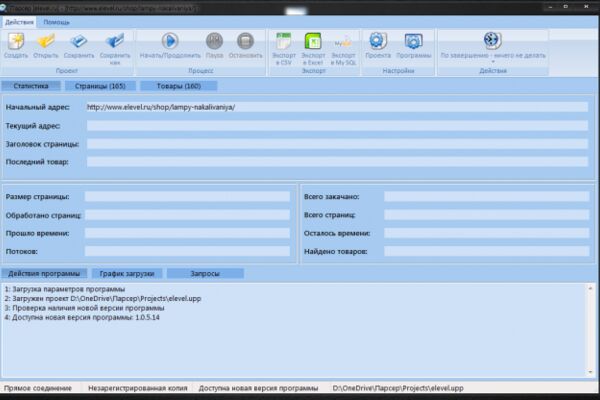Click the Текущий адрес field

pos(337,126)
